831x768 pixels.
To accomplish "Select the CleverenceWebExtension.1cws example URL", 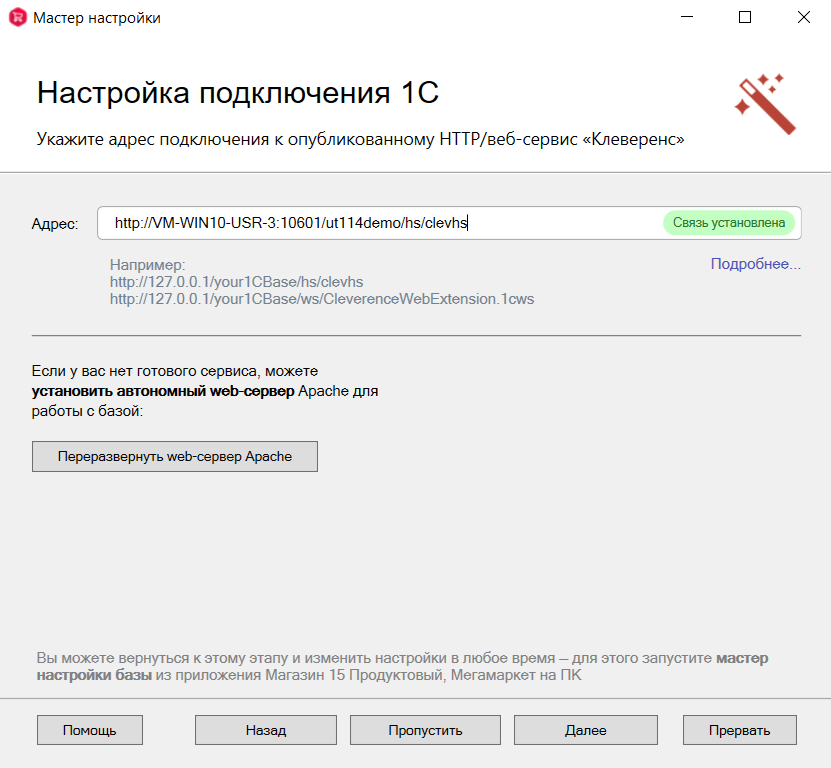I will coord(321,298).
